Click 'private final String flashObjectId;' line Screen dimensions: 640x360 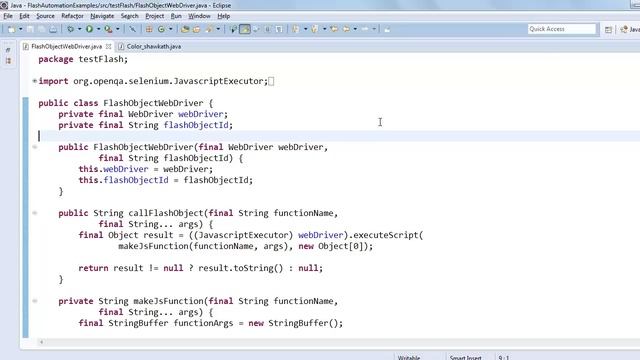(145, 125)
